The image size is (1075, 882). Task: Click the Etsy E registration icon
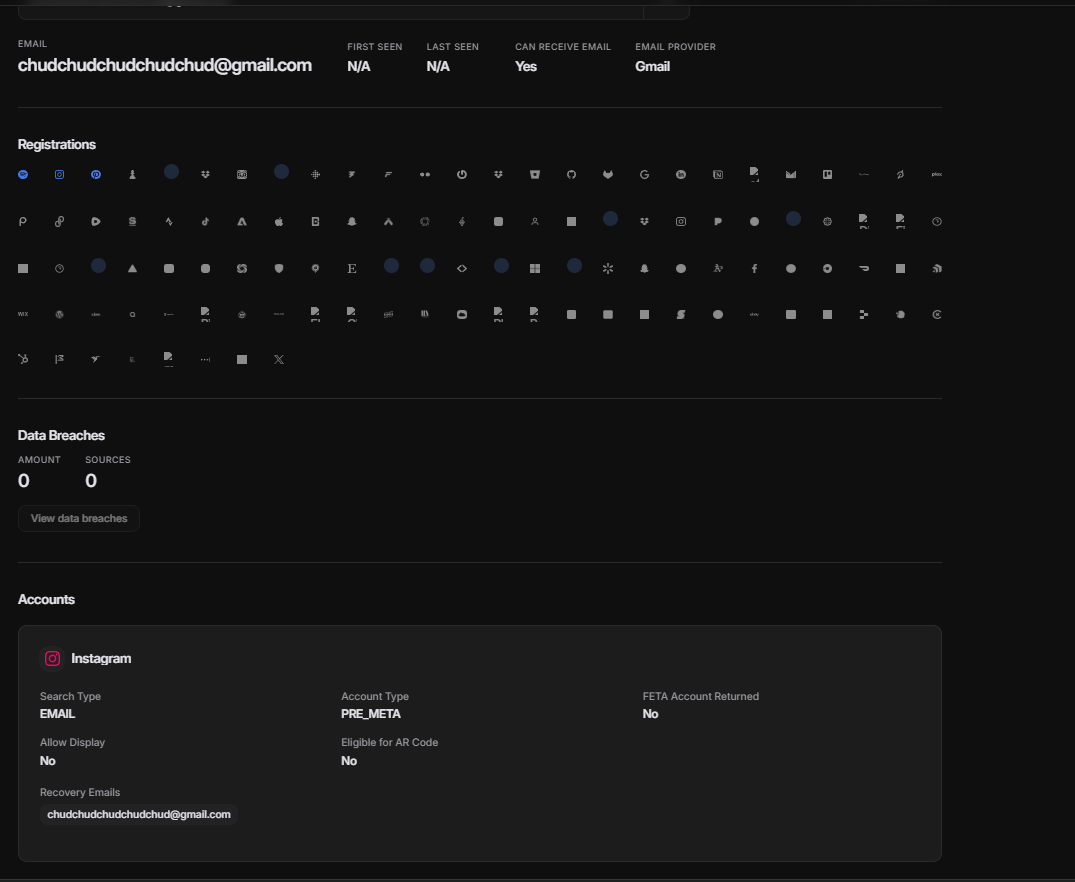[x=352, y=269]
